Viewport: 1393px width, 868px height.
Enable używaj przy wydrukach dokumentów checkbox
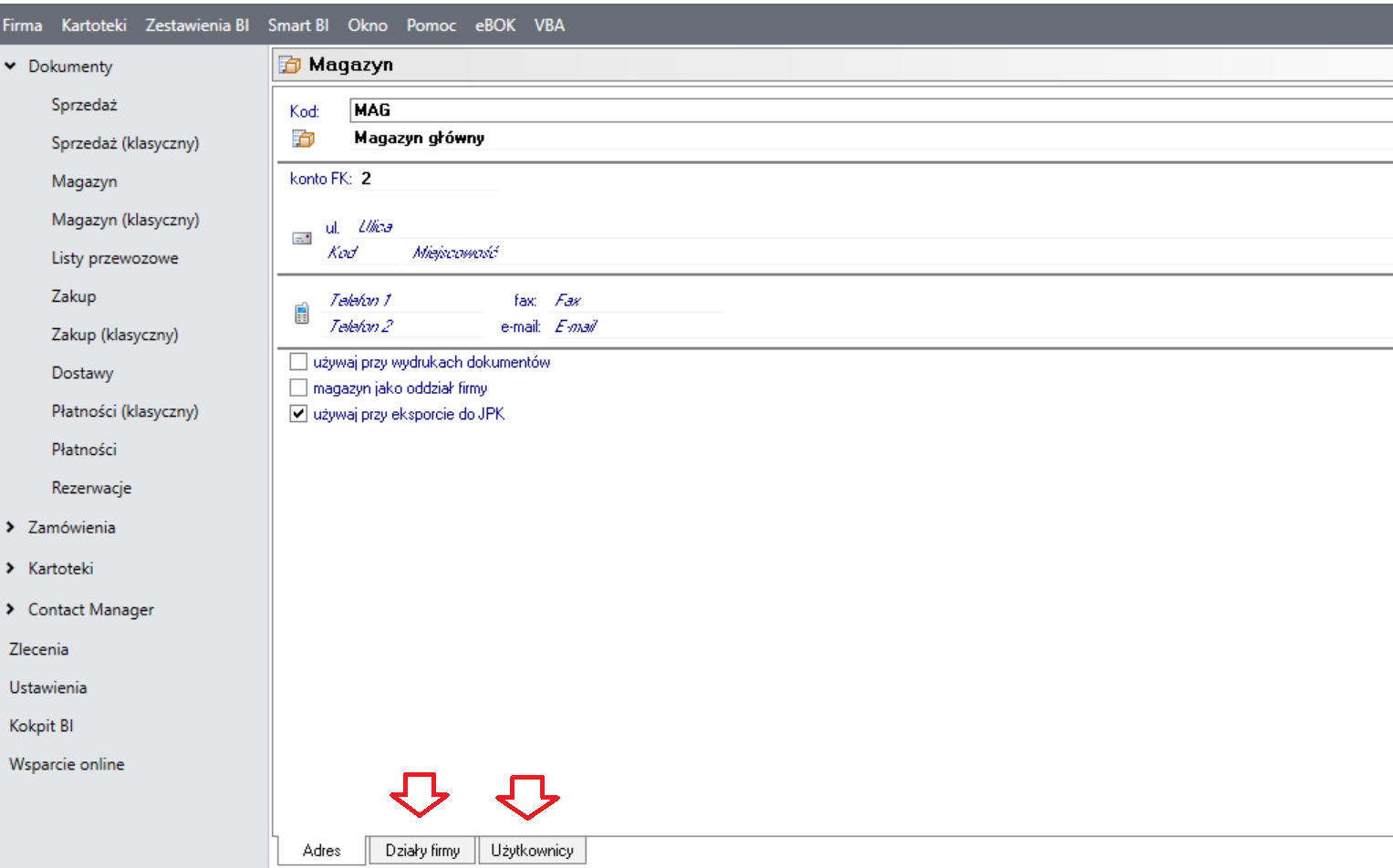tap(298, 362)
